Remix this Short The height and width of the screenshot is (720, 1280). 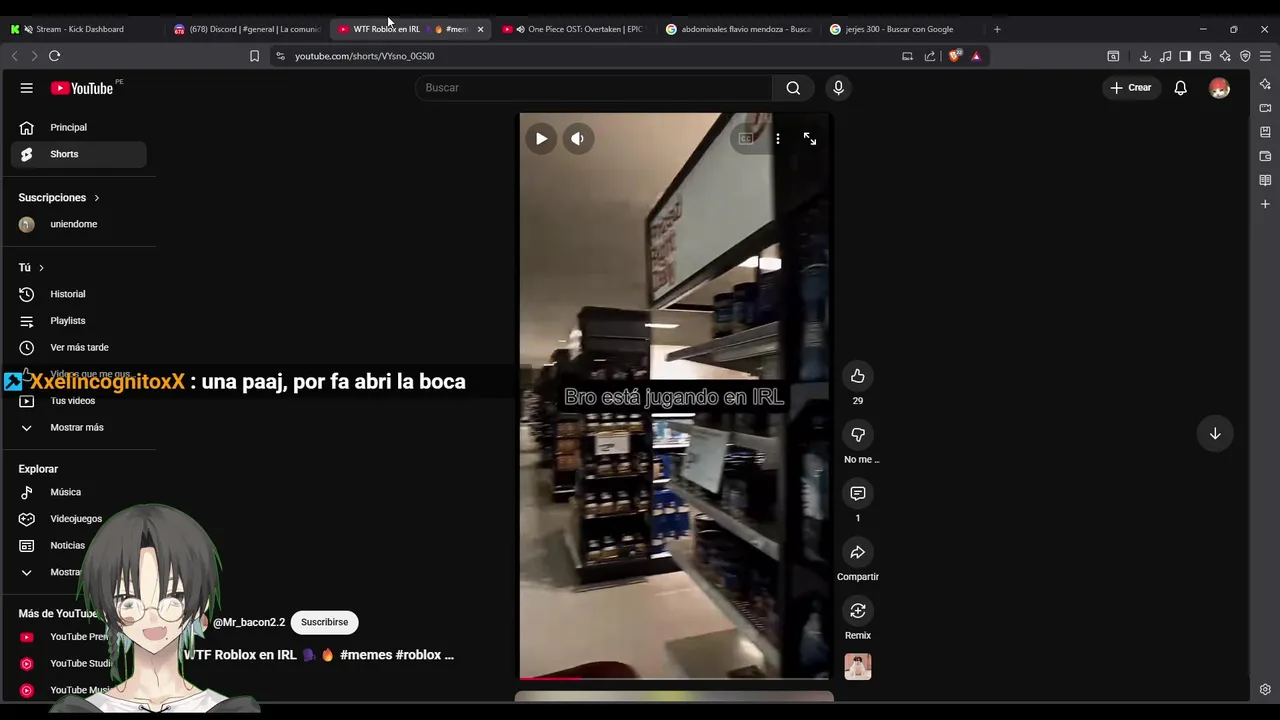coord(857,611)
